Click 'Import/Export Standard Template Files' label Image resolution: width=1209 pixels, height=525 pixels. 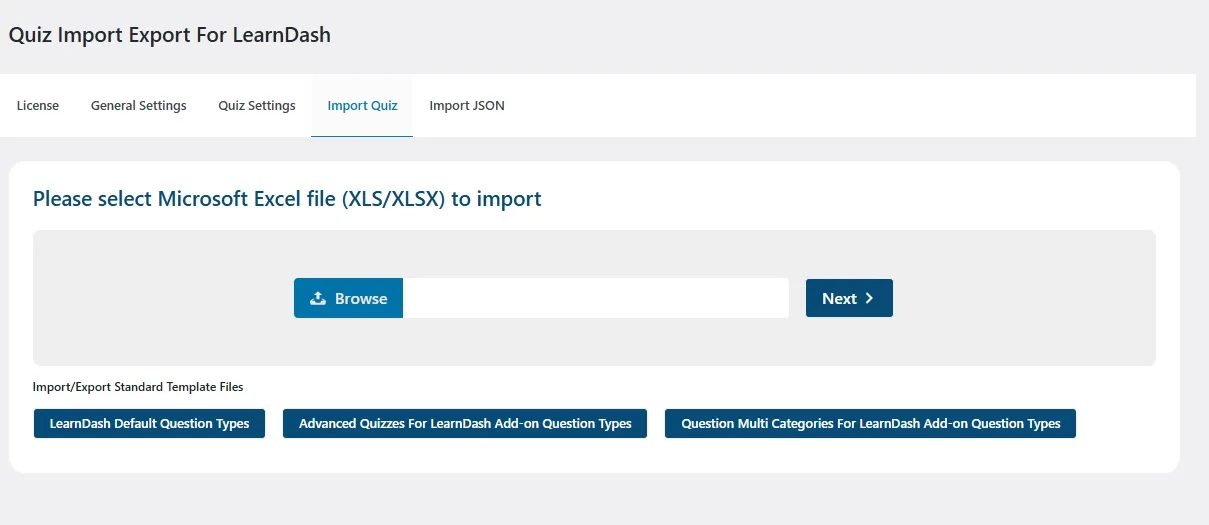pyautogui.click(x=138, y=386)
